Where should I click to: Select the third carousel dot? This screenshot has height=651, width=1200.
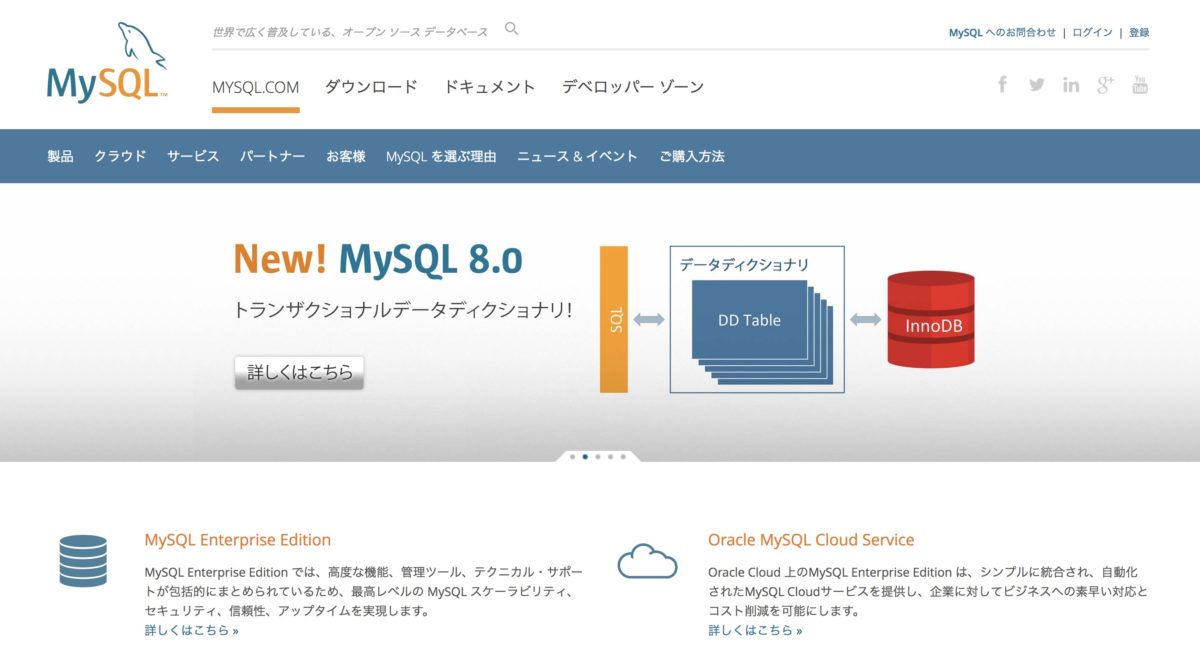click(598, 456)
